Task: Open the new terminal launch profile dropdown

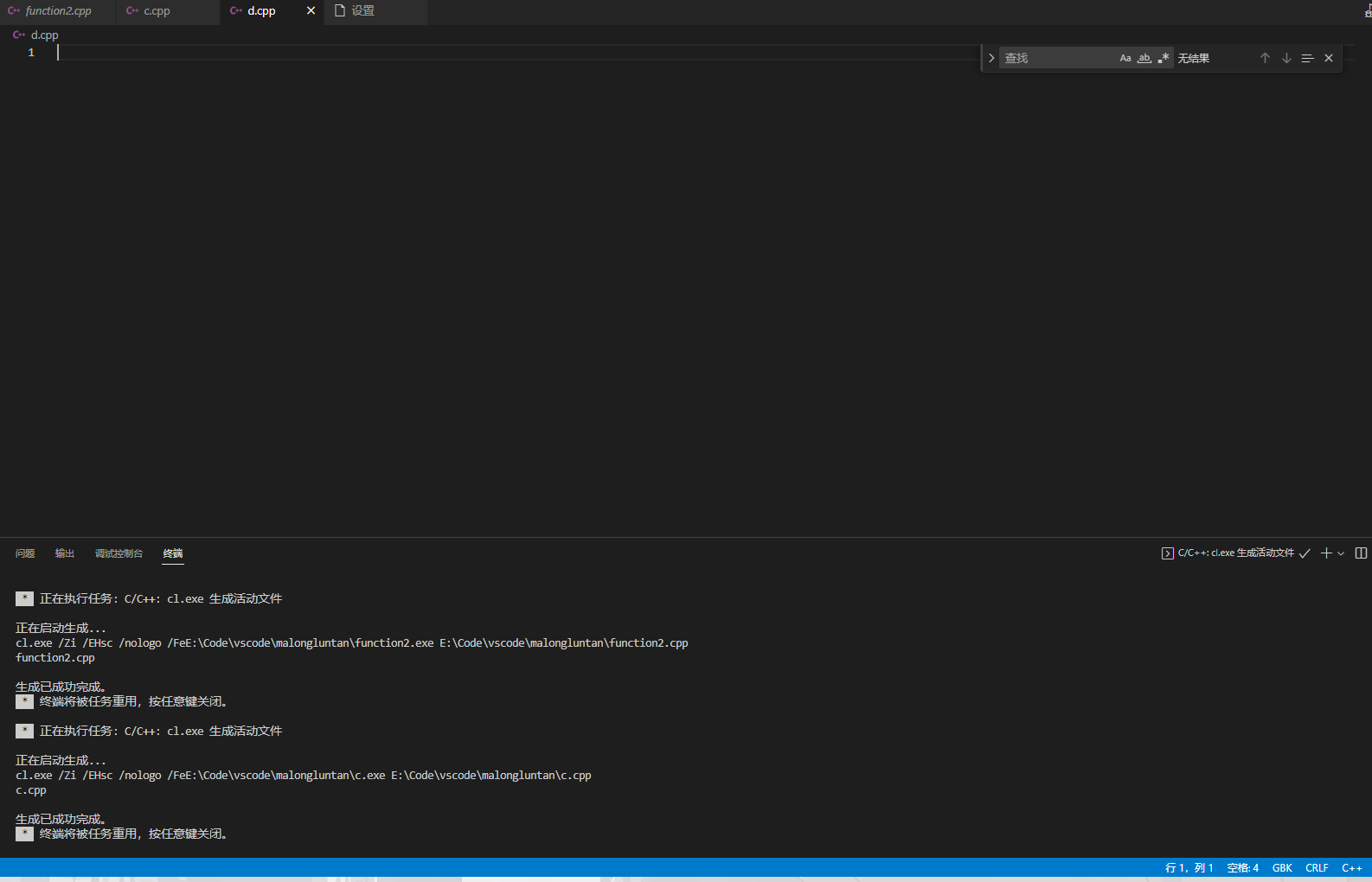Action: pyautogui.click(x=1341, y=553)
